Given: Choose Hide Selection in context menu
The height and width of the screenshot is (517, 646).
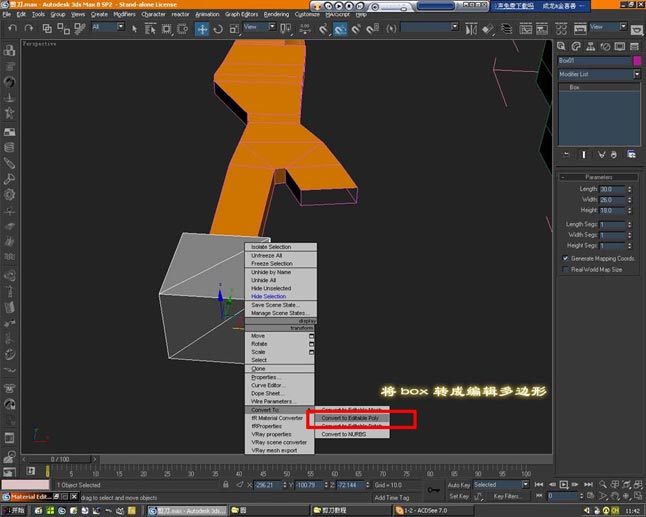Looking at the screenshot, I should click(268, 296).
